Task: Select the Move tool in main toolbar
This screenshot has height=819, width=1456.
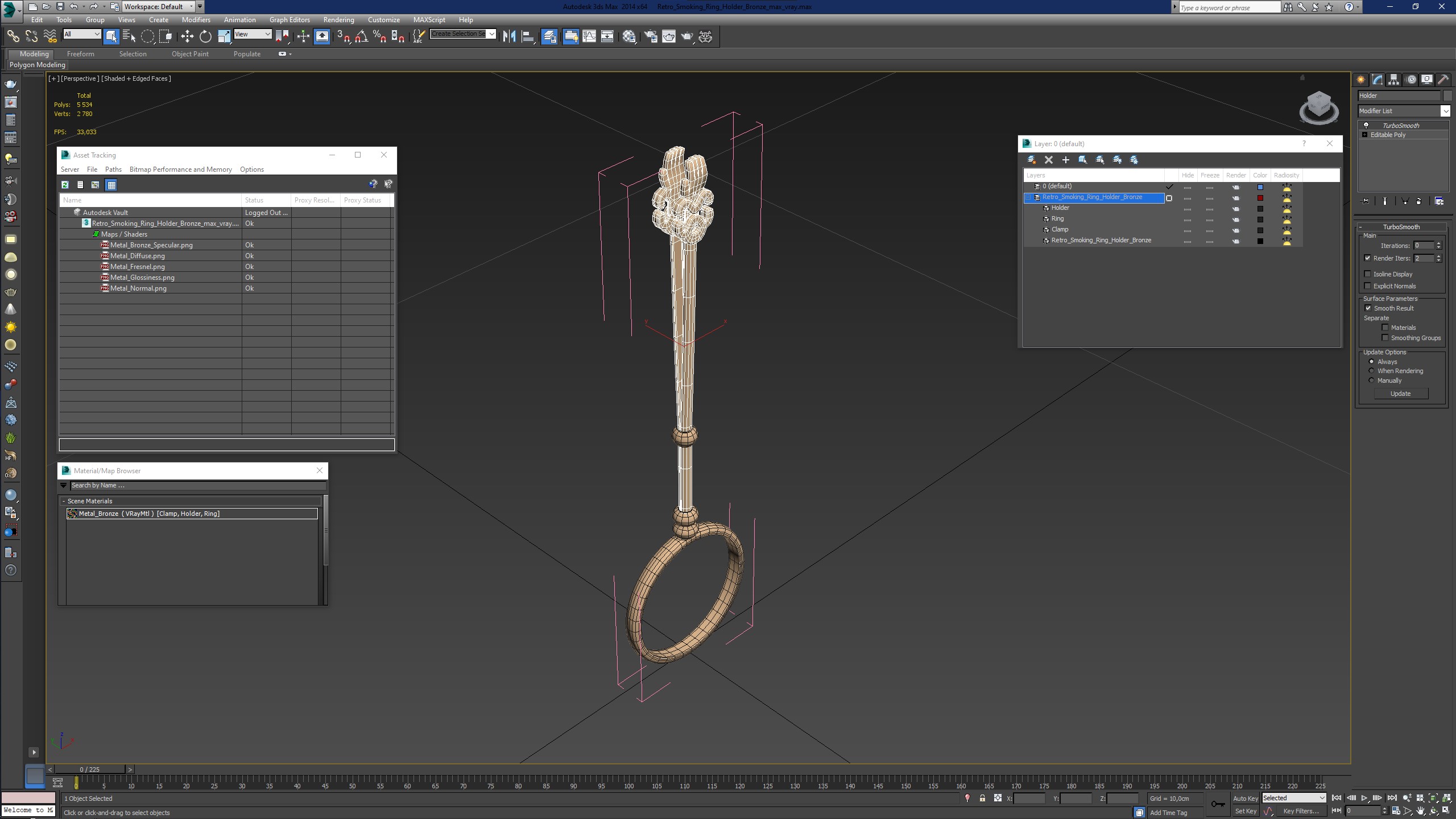Action: (x=187, y=36)
